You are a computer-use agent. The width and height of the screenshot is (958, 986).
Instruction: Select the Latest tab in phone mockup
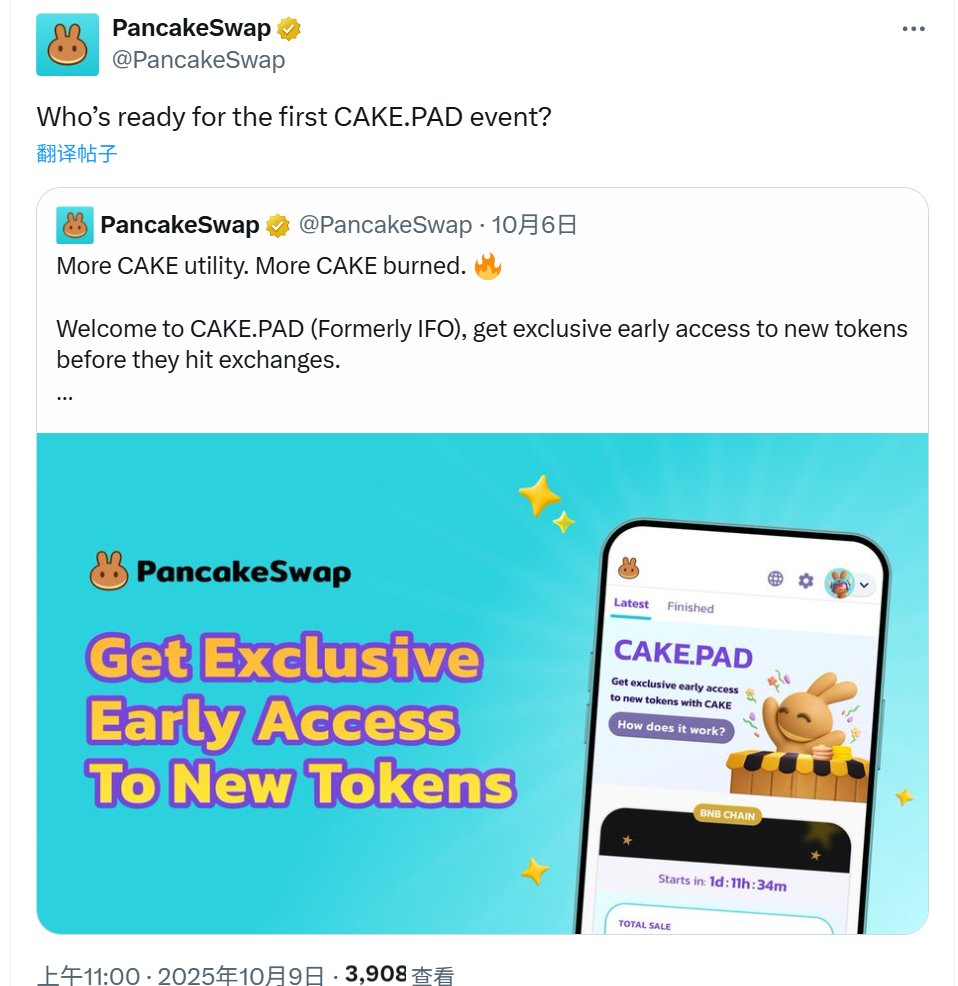tap(631, 605)
